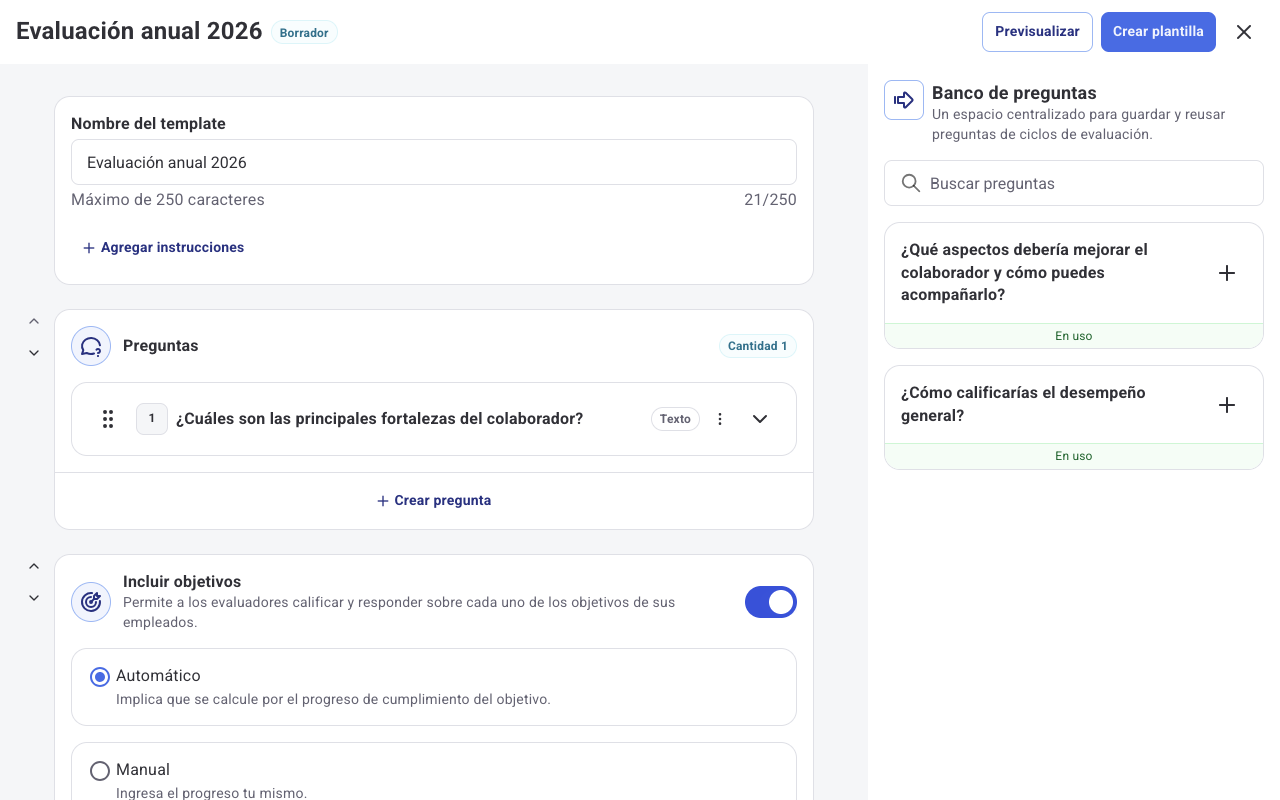Click Previsualizar button
This screenshot has height=800, width=1280.
click(1037, 32)
